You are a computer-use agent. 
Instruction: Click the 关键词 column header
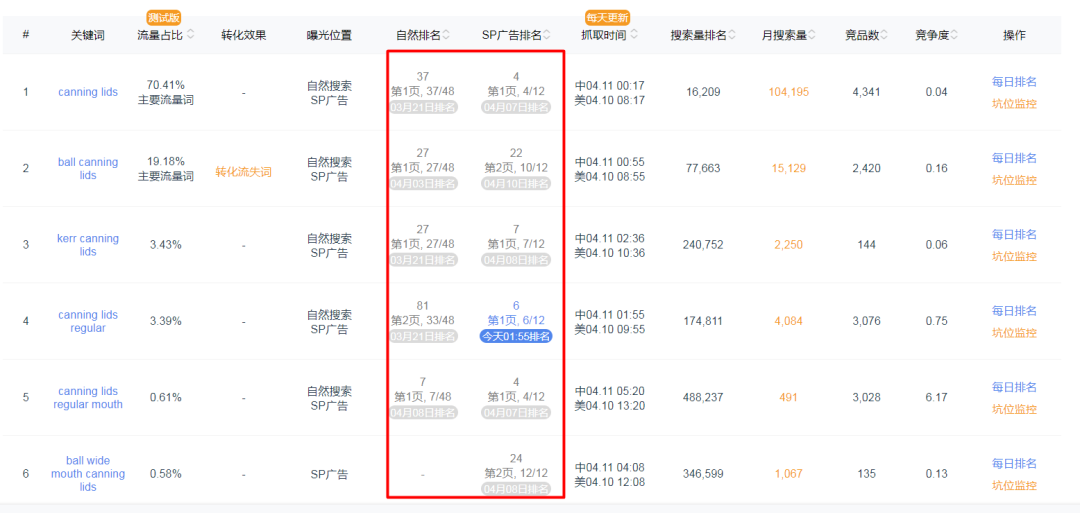tap(88, 35)
